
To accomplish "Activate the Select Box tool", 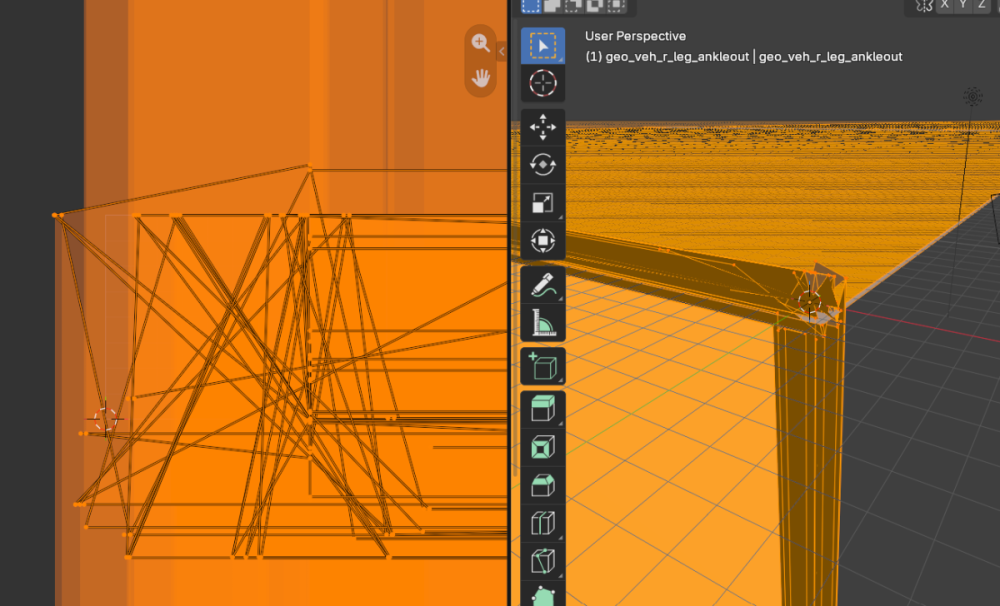I will 543,46.
